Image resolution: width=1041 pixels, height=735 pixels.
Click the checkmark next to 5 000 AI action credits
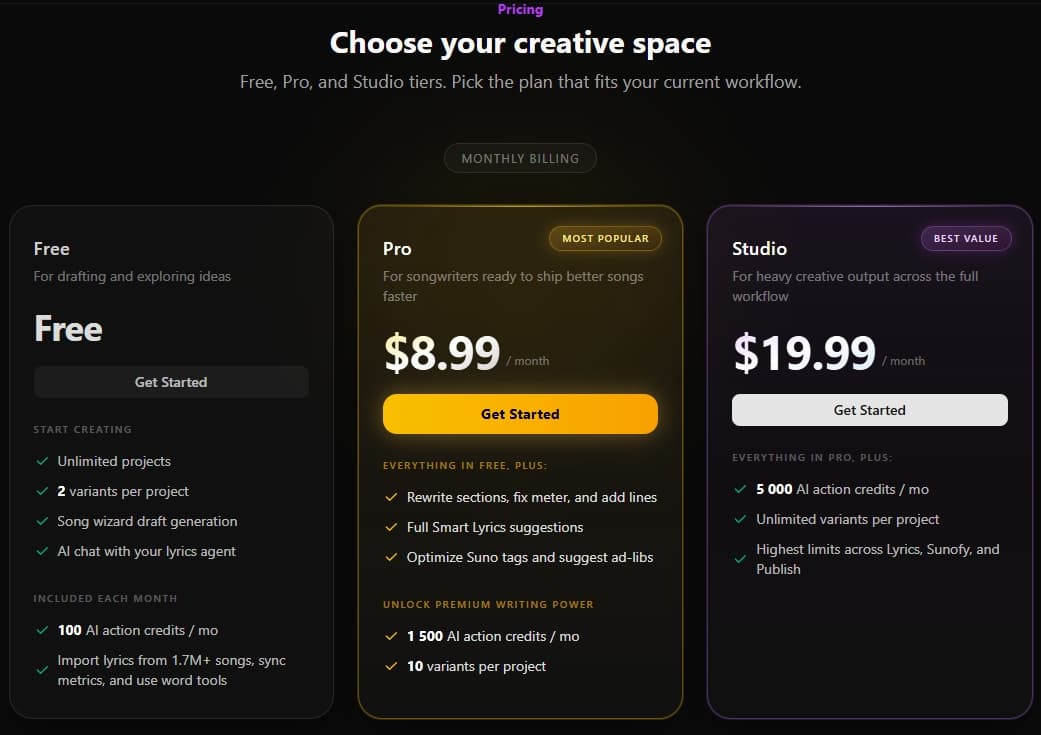pos(740,489)
